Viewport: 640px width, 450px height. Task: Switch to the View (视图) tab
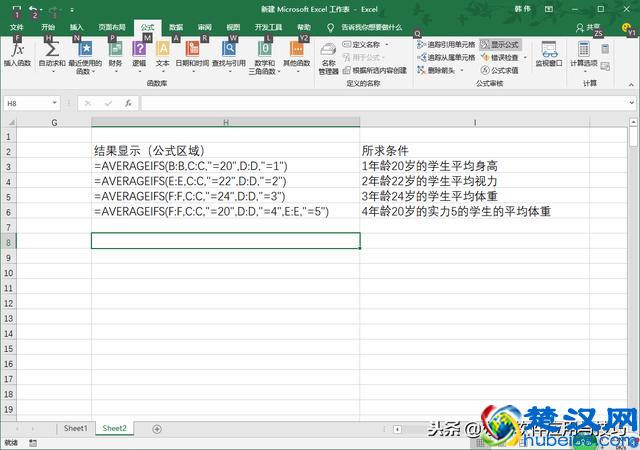[x=233, y=27]
